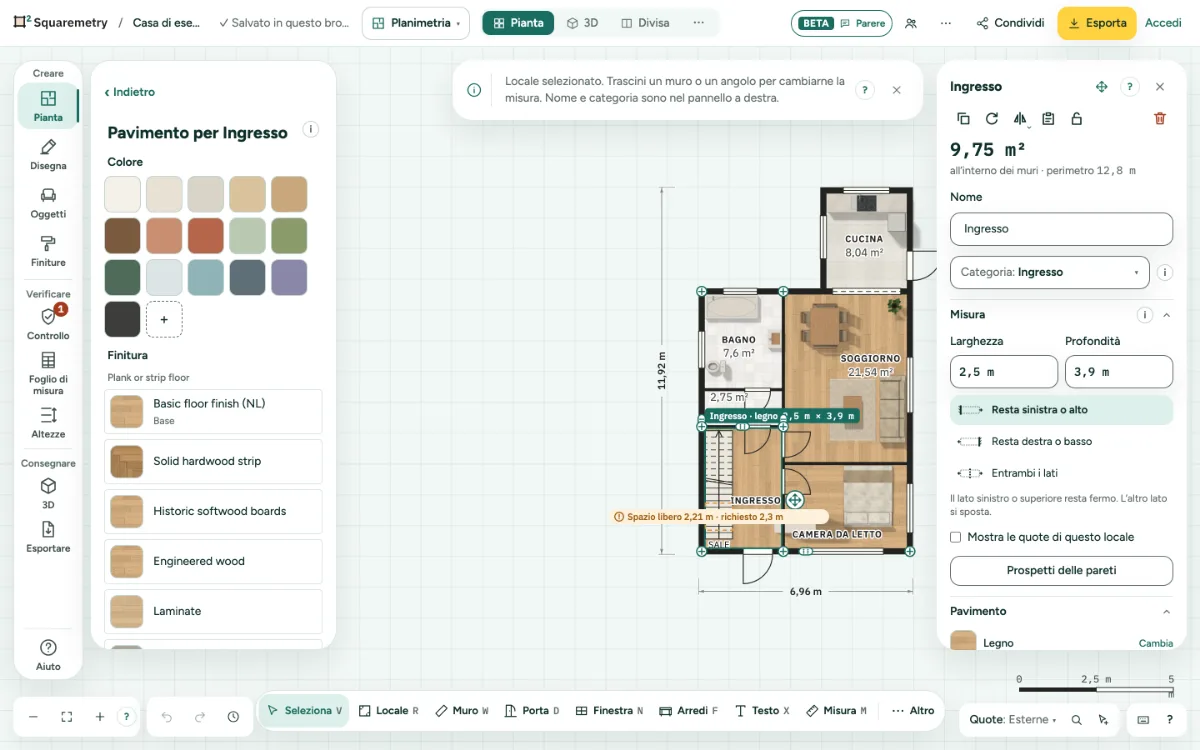
Task: Duplicate the Ingresso room via copy icon
Action: 963,118
